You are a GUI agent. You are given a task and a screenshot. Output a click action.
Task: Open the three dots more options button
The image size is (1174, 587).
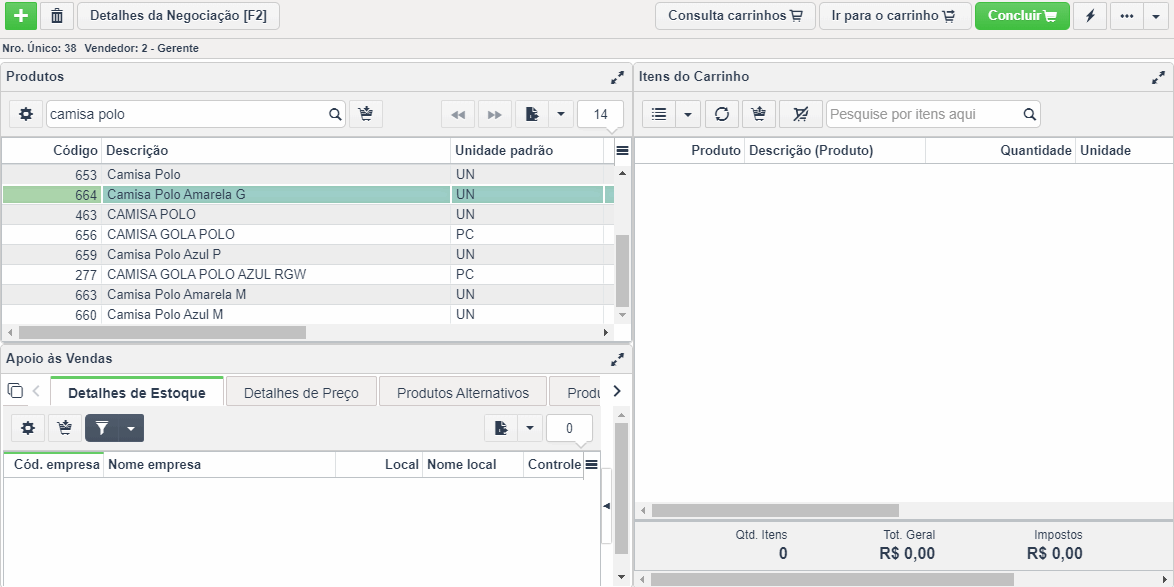coord(1127,16)
